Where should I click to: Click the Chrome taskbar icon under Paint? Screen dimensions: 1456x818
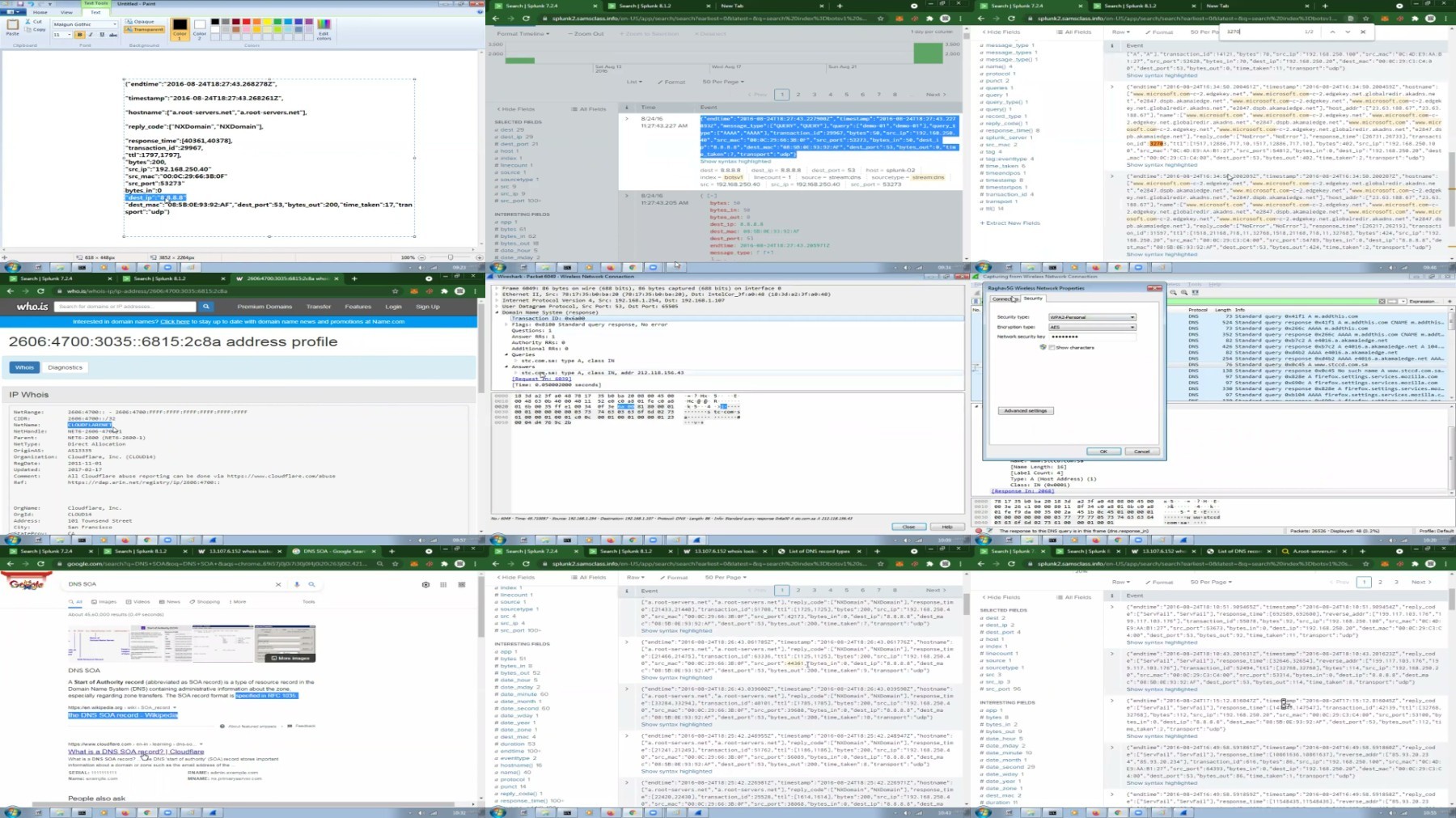pyautogui.click(x=146, y=267)
